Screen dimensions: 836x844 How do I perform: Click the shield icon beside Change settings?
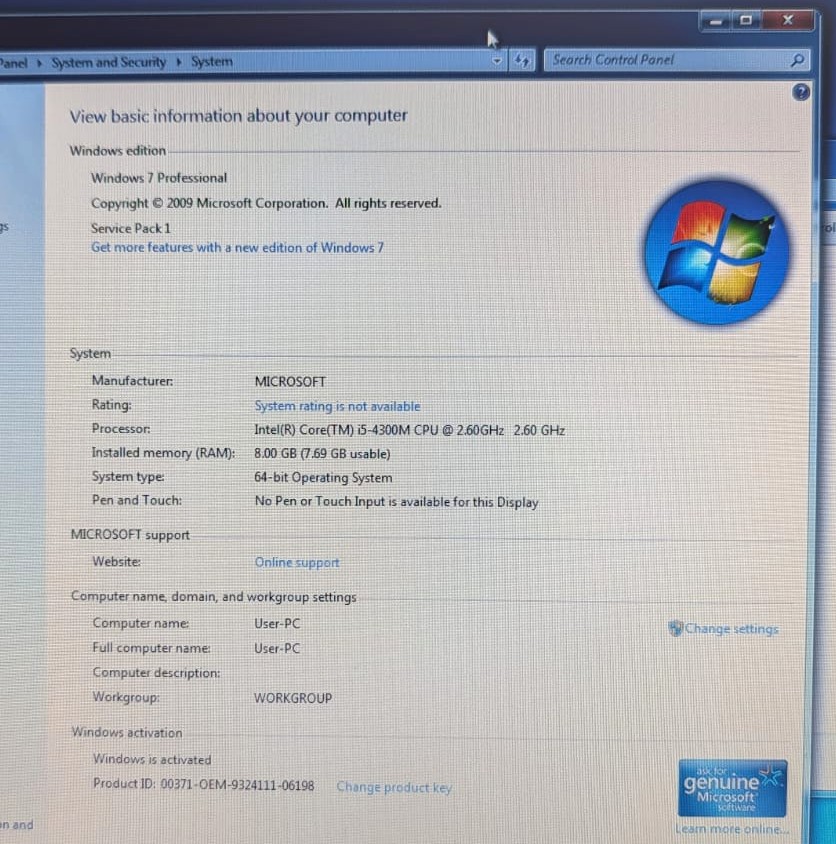(x=675, y=628)
